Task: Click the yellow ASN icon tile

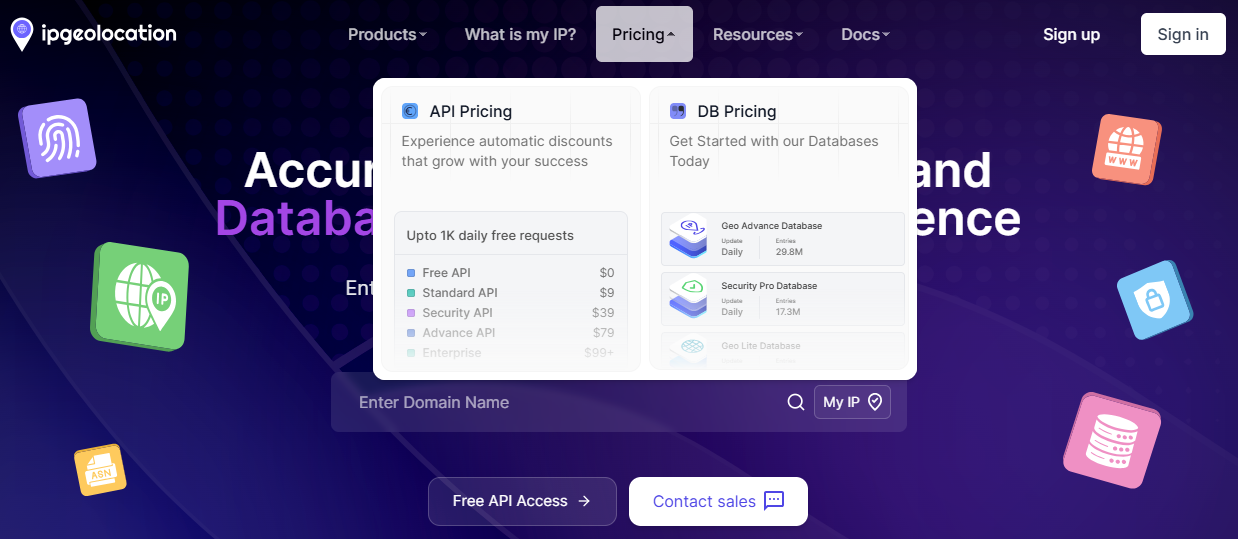Action: [100, 470]
